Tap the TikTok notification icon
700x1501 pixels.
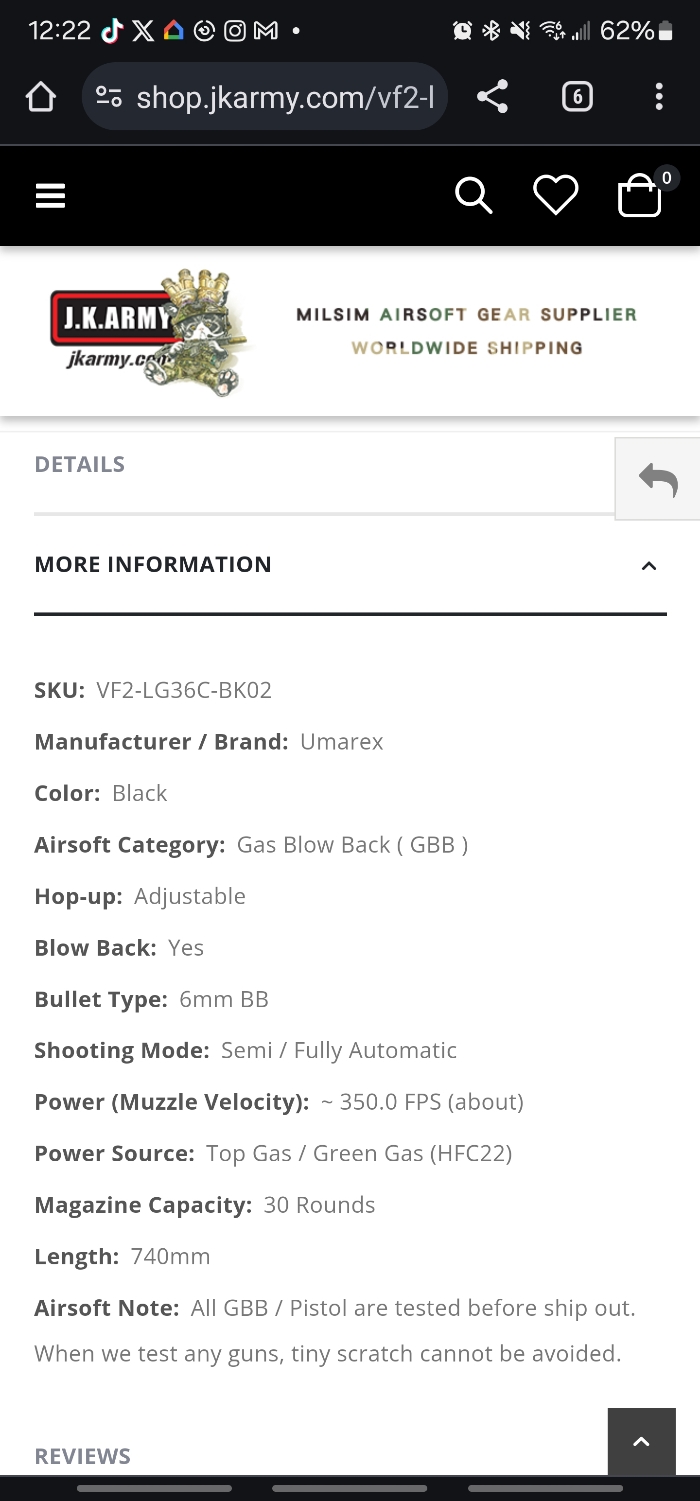coord(112,31)
